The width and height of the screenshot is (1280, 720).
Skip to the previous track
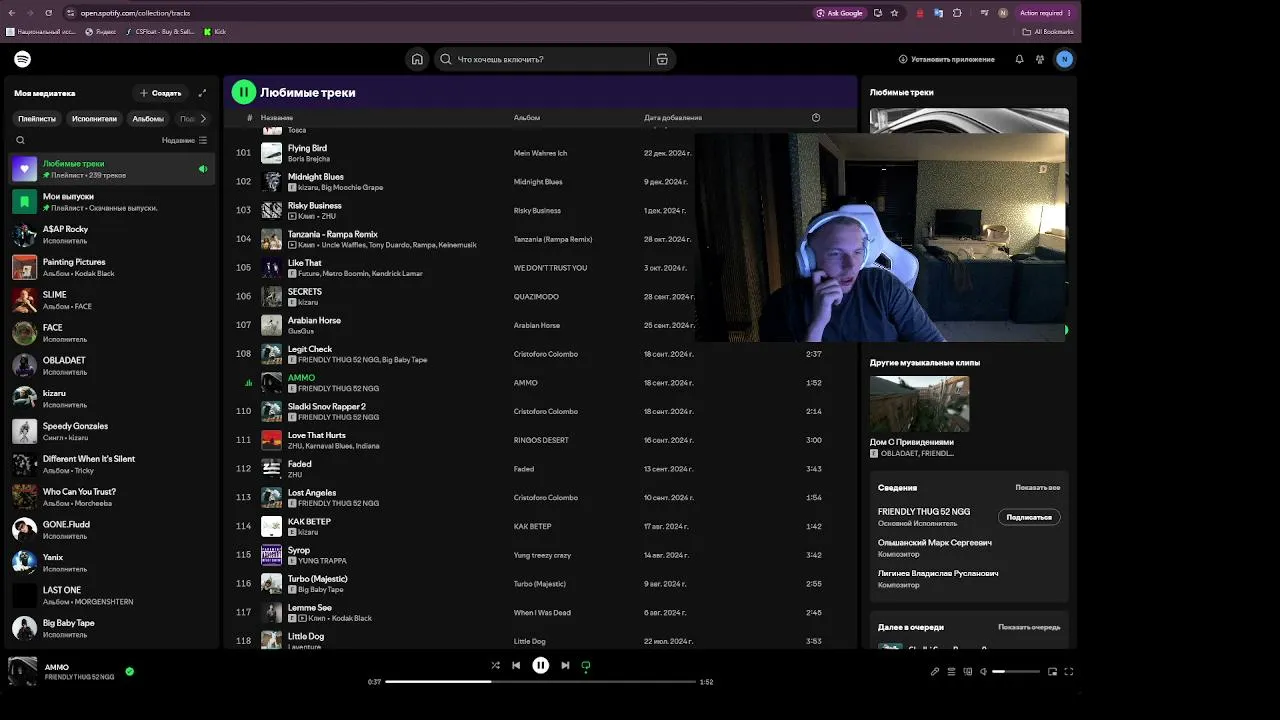tap(516, 665)
